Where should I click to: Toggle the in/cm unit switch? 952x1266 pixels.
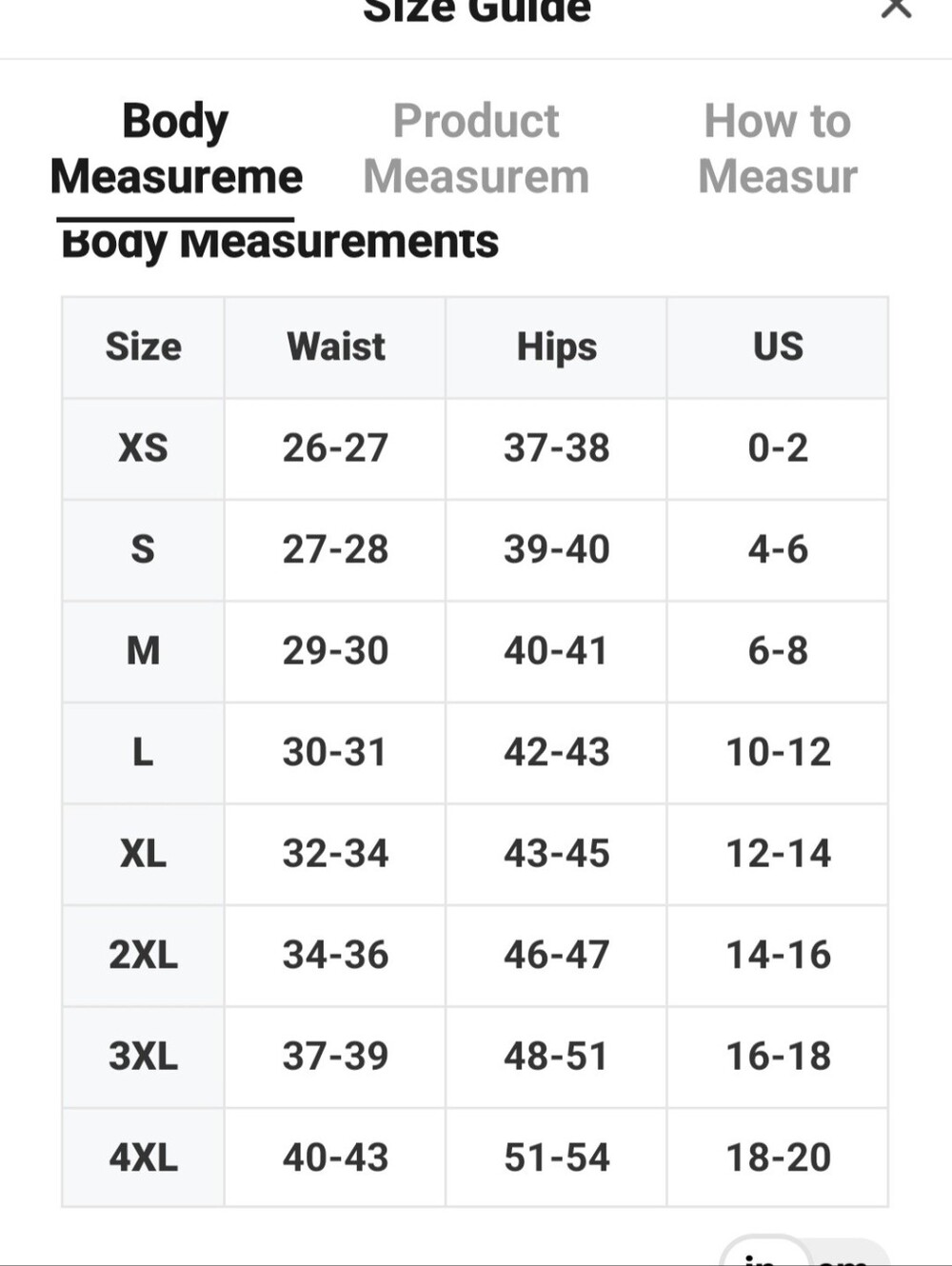804,1253
